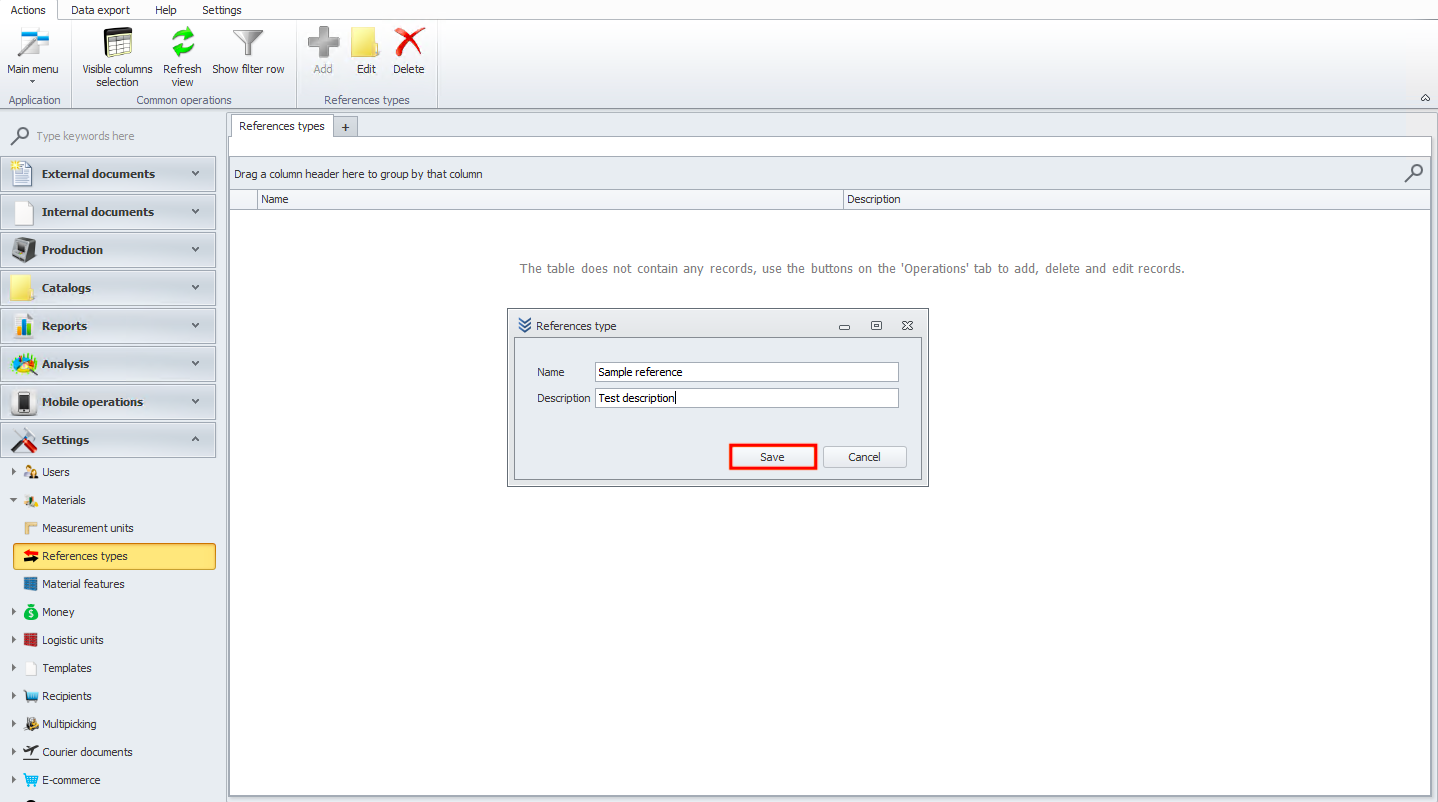Click the Templates page icon
Image resolution: width=1438 pixels, height=802 pixels.
(x=31, y=668)
